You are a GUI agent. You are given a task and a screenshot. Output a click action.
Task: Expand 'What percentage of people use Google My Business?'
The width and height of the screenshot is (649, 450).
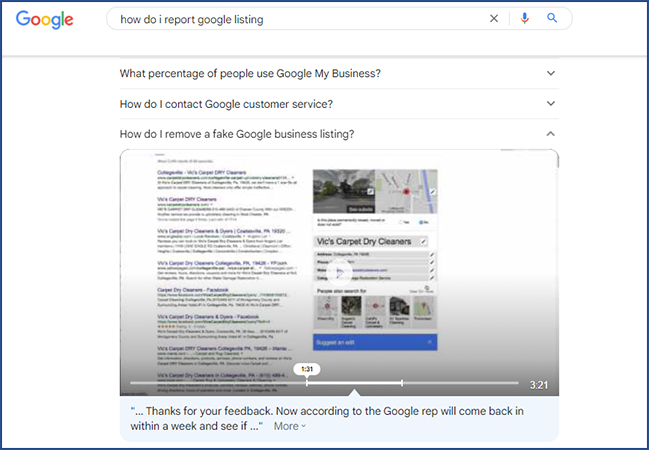pos(339,73)
